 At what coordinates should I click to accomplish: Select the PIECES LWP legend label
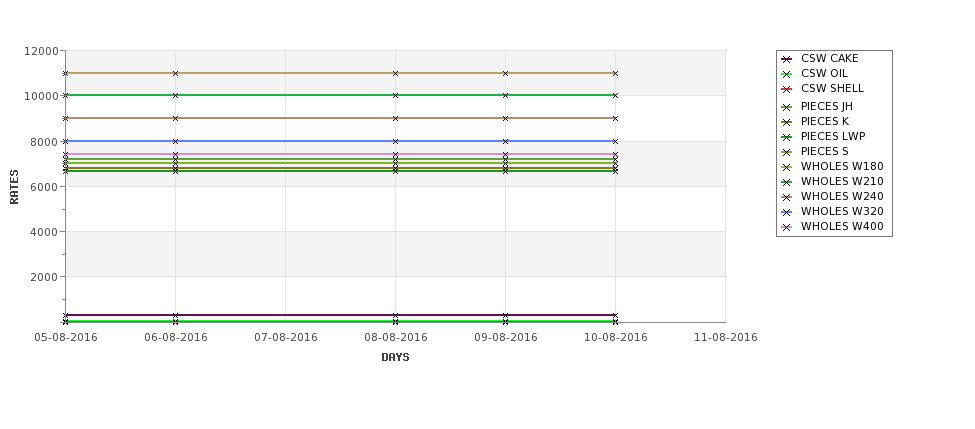pos(833,136)
